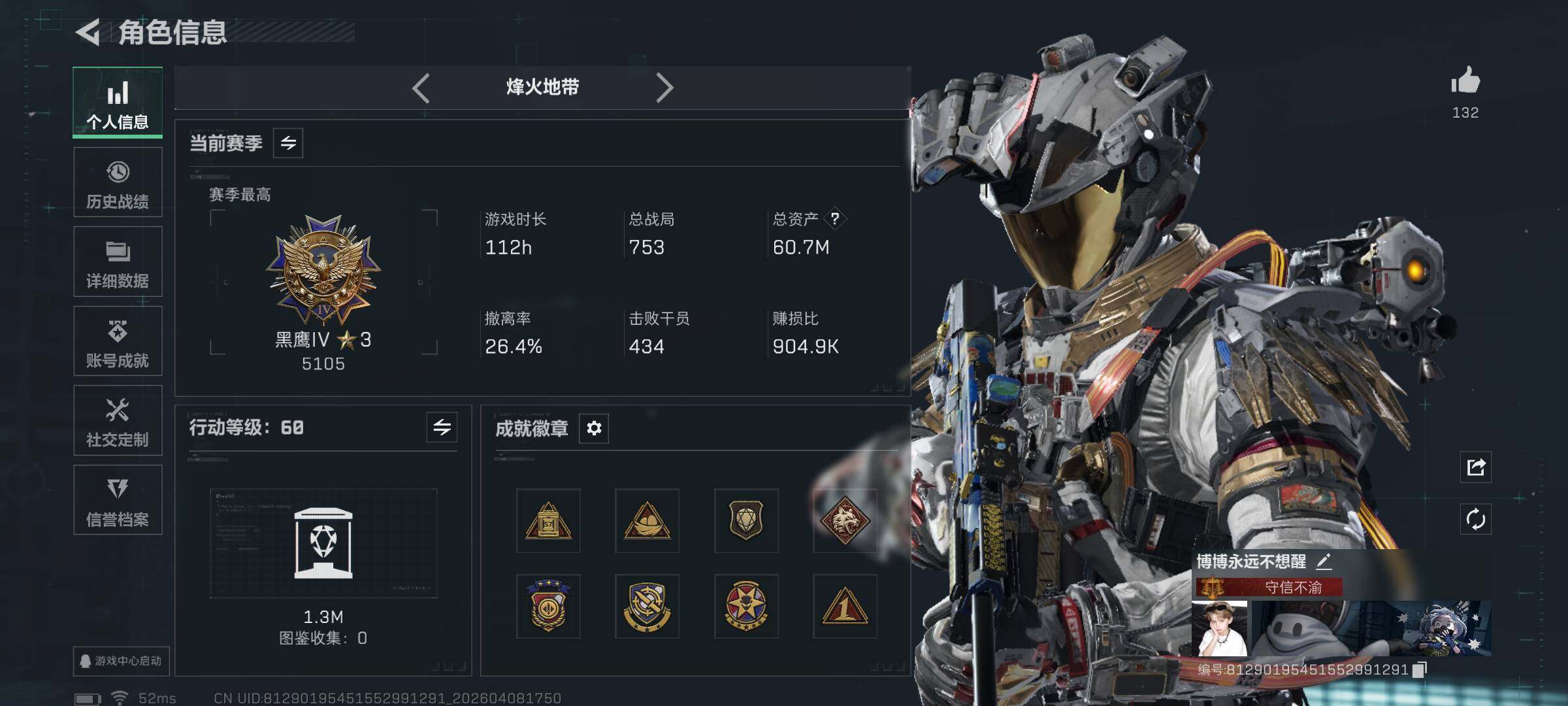Switch to next mode with right chevron
The height and width of the screenshot is (706, 1568).
[x=664, y=88]
